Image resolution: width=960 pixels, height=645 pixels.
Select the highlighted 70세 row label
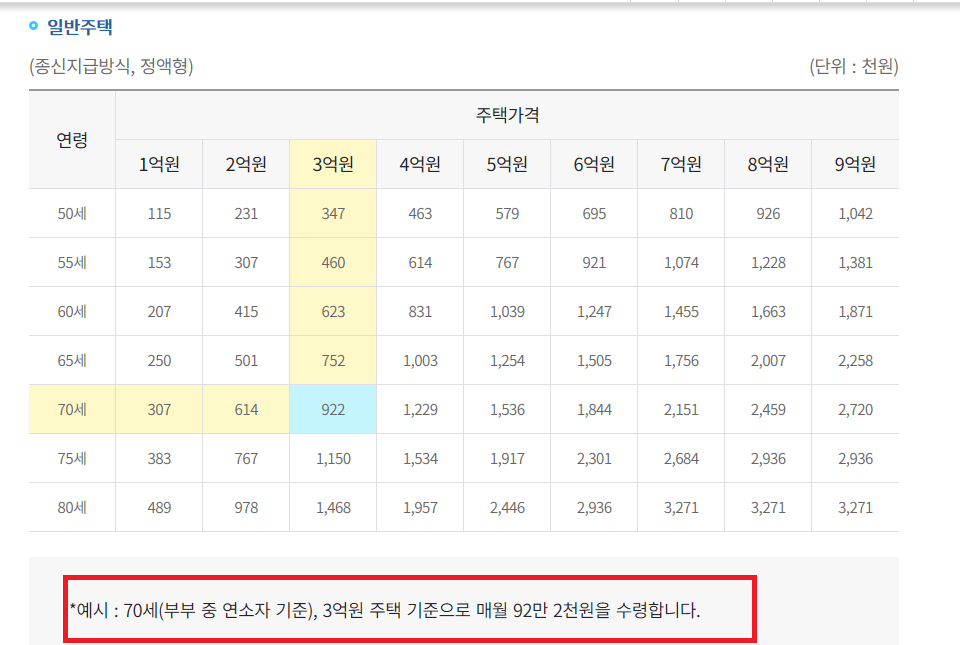[x=72, y=409]
